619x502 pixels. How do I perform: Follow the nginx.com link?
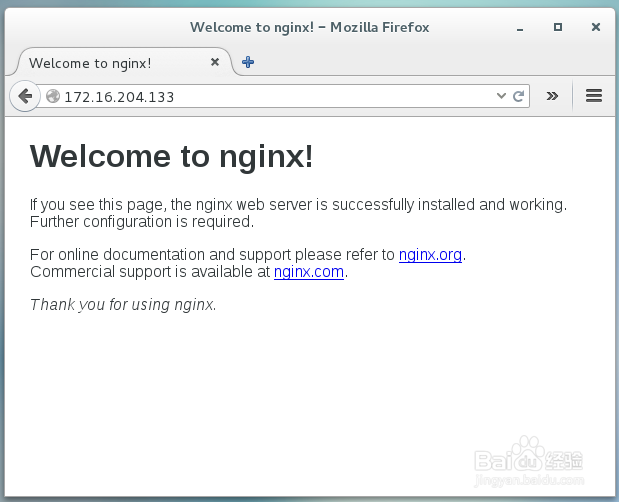click(309, 272)
